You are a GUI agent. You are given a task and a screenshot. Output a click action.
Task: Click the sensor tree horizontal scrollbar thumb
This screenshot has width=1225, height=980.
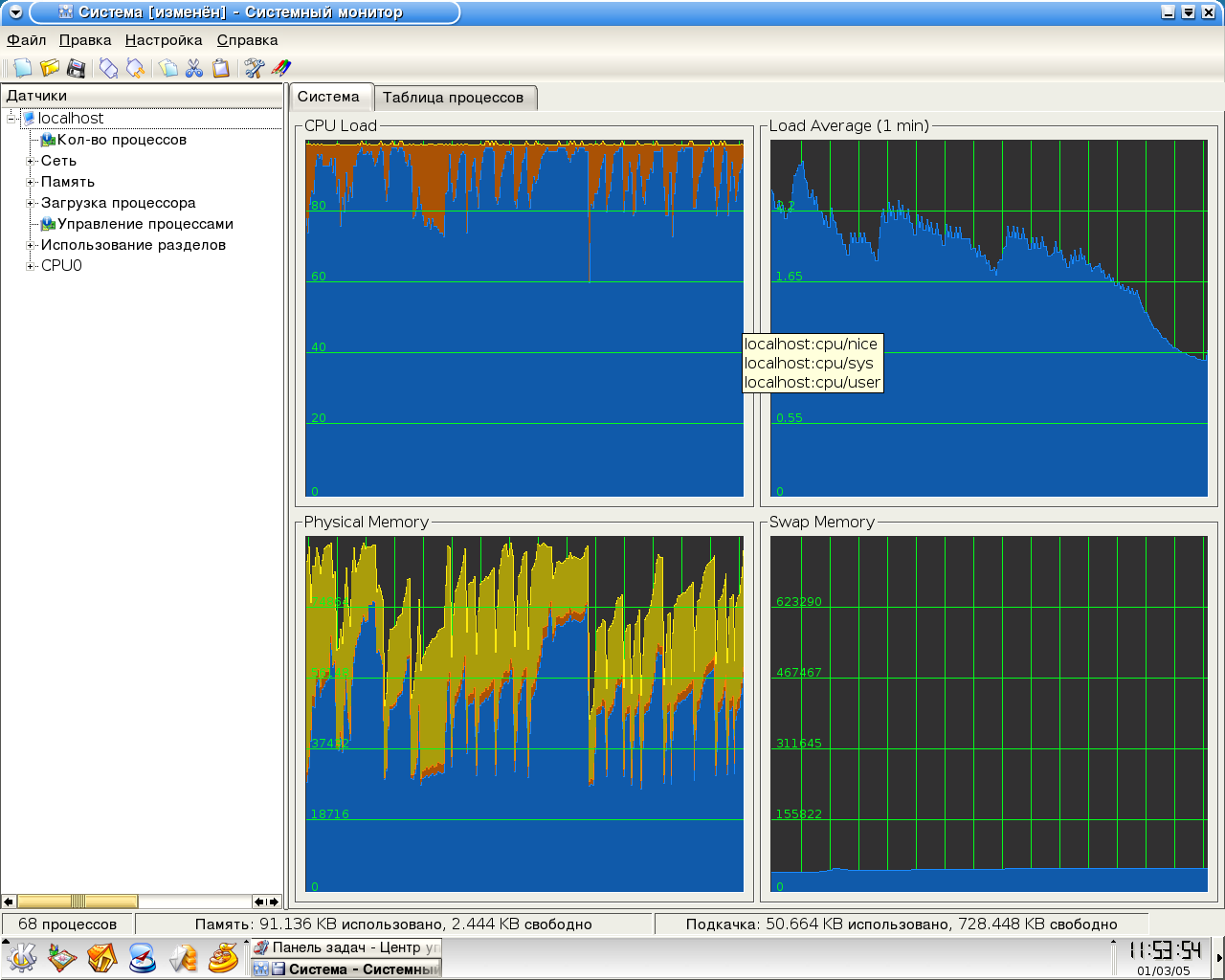[78, 902]
